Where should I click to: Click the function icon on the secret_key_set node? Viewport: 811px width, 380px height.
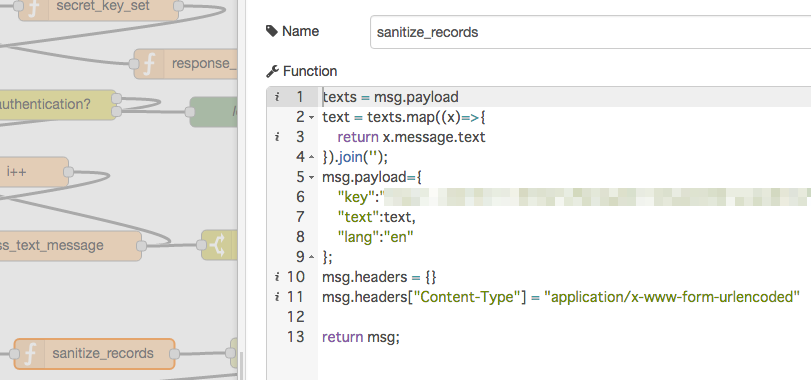coord(34,7)
